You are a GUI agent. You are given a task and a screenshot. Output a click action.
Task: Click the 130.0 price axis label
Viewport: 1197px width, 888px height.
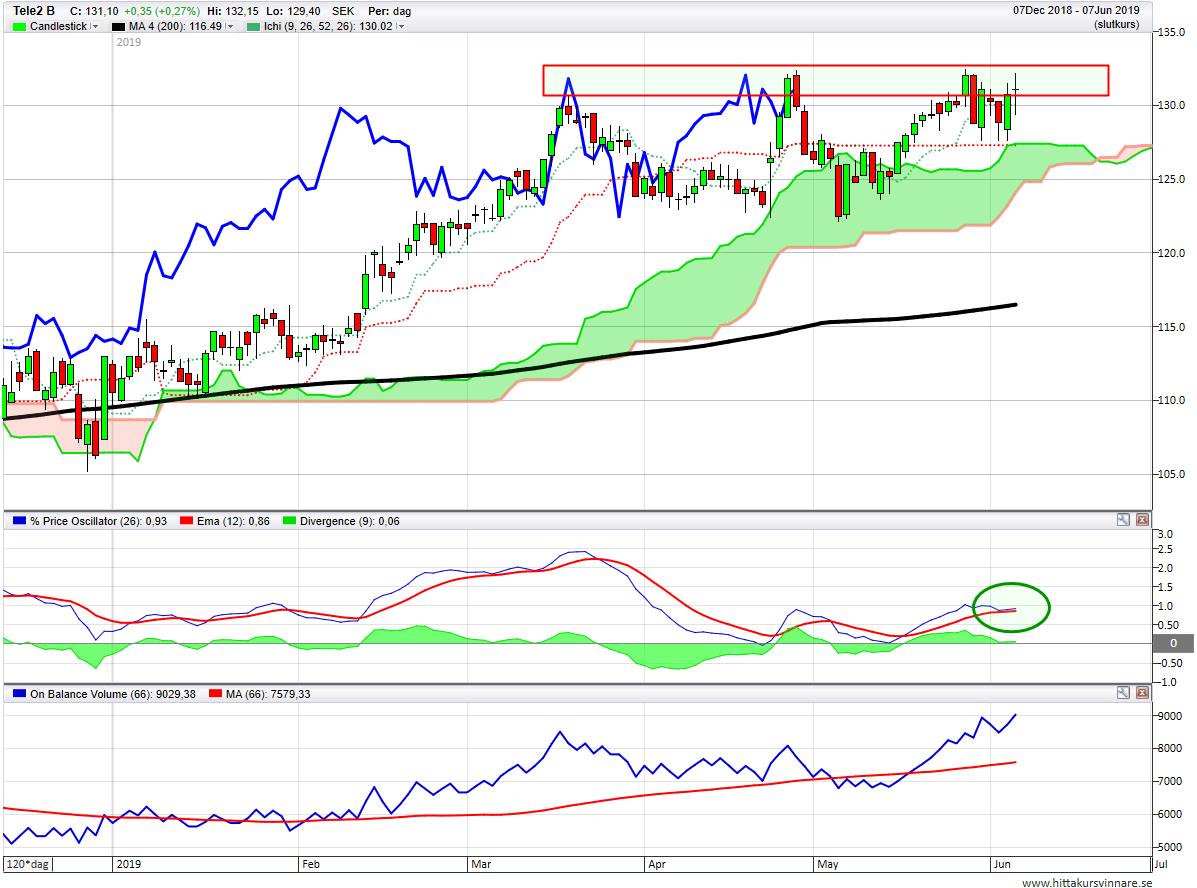(1172, 105)
